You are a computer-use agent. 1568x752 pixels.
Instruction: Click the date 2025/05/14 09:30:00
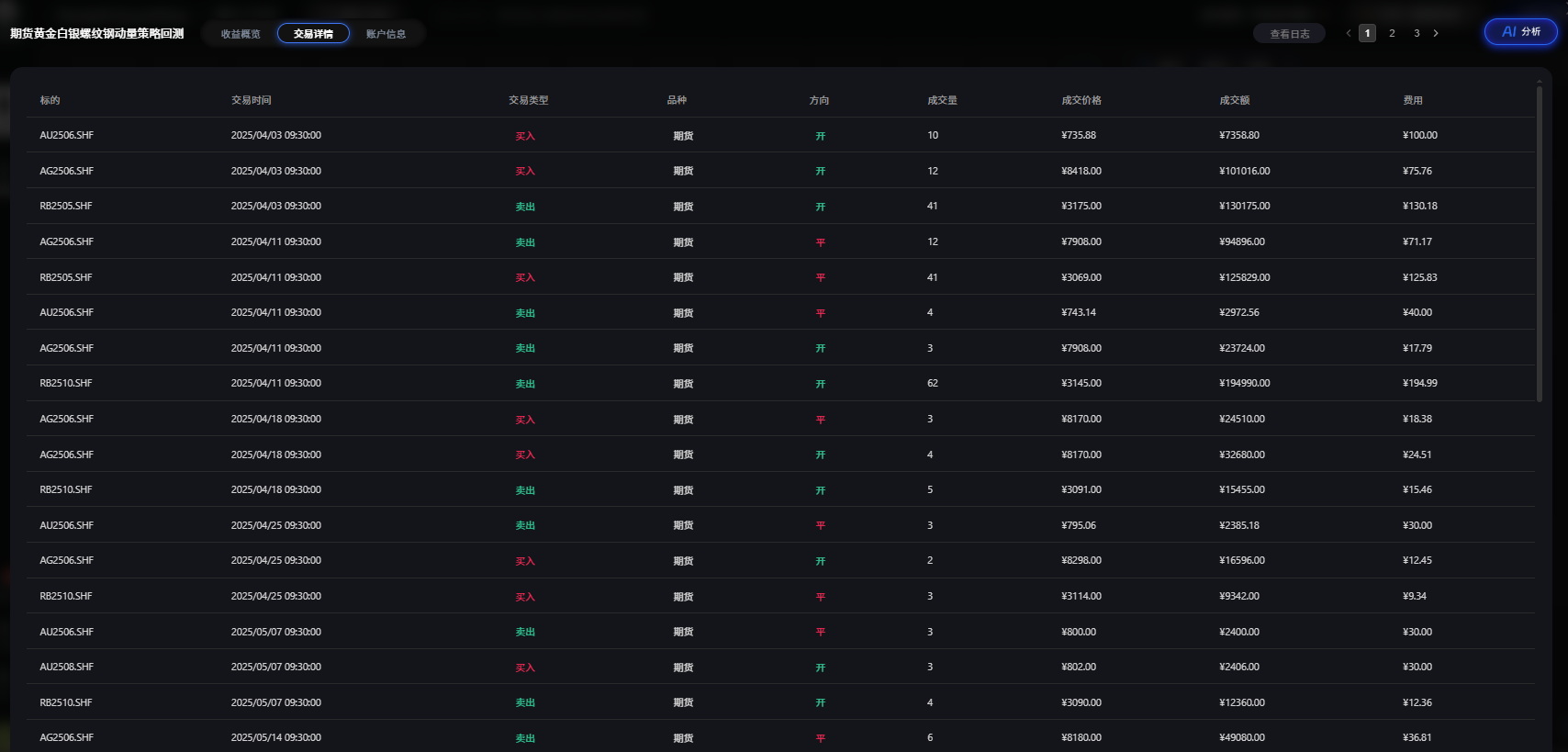coord(276,737)
